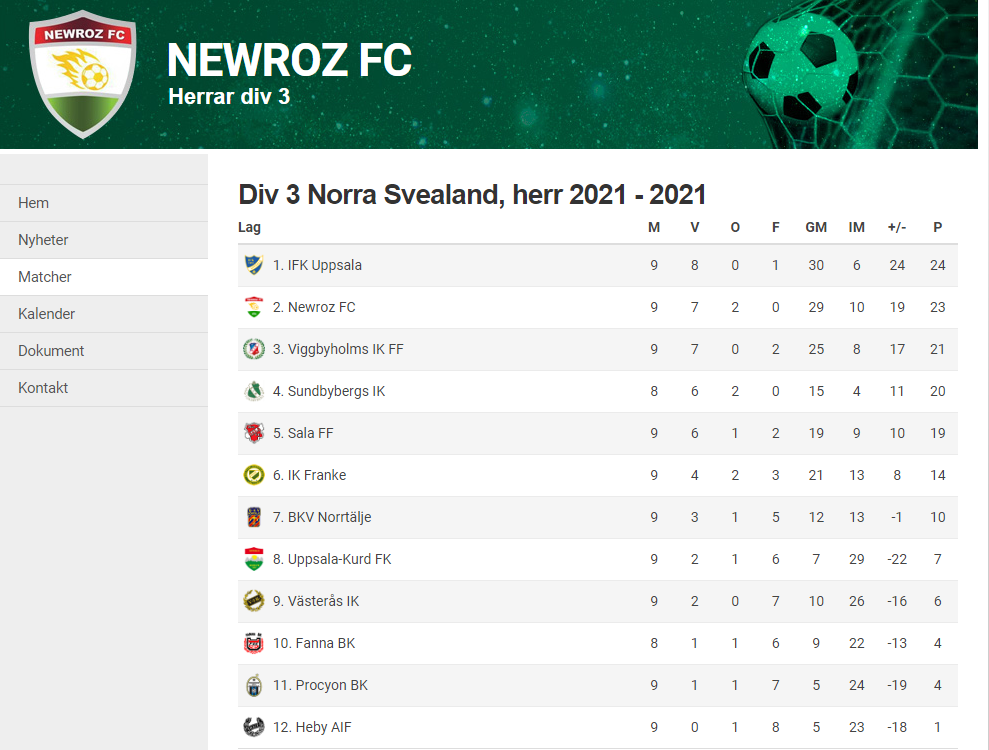Image resolution: width=989 pixels, height=750 pixels.
Task: Click the Newroz FC crest in table
Action: click(254, 307)
